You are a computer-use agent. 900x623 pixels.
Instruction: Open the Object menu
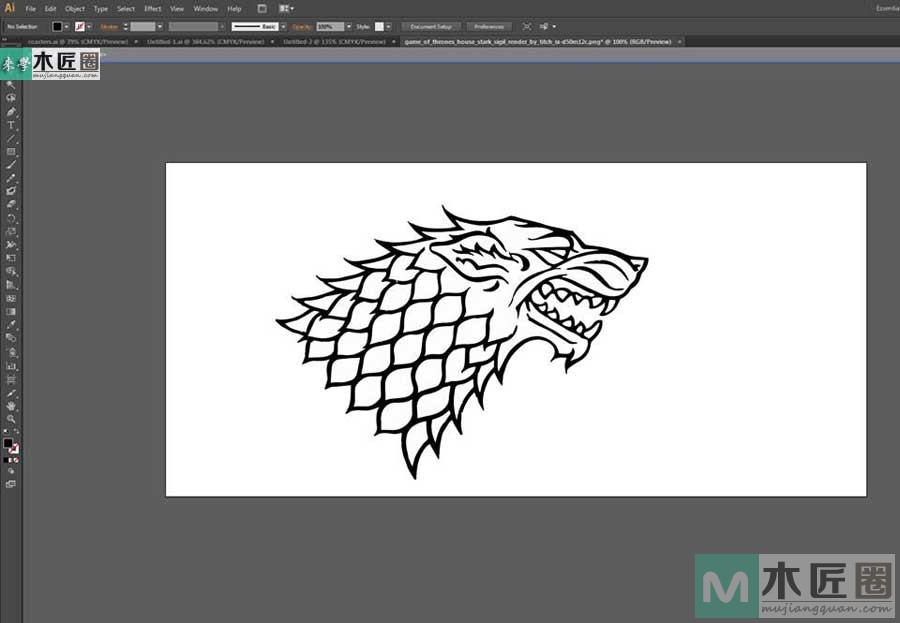pos(75,8)
